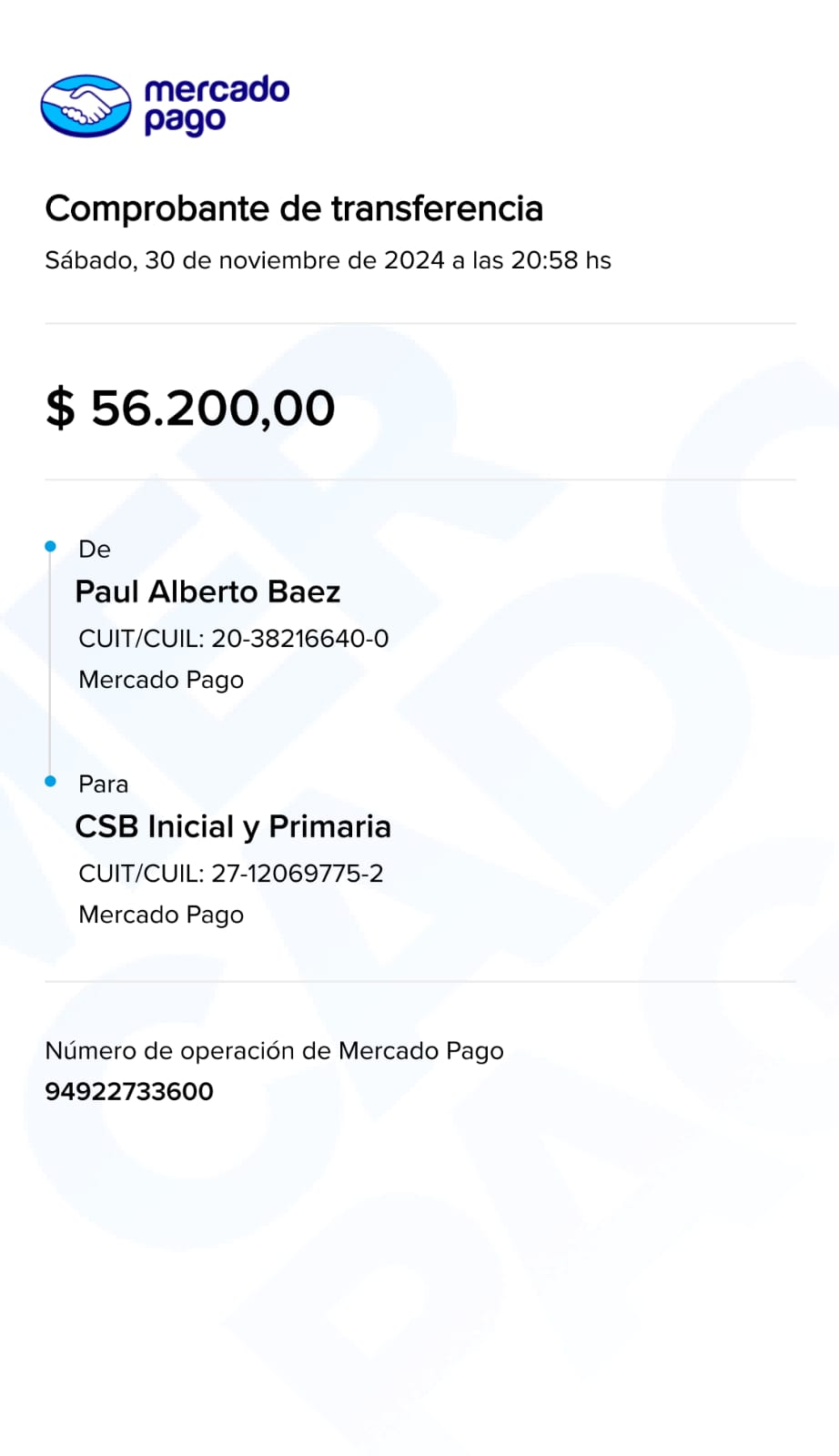The height and width of the screenshot is (1456, 839).
Task: Click the recipient CUIT/CUIL 27-12069775-2
Action: (230, 874)
